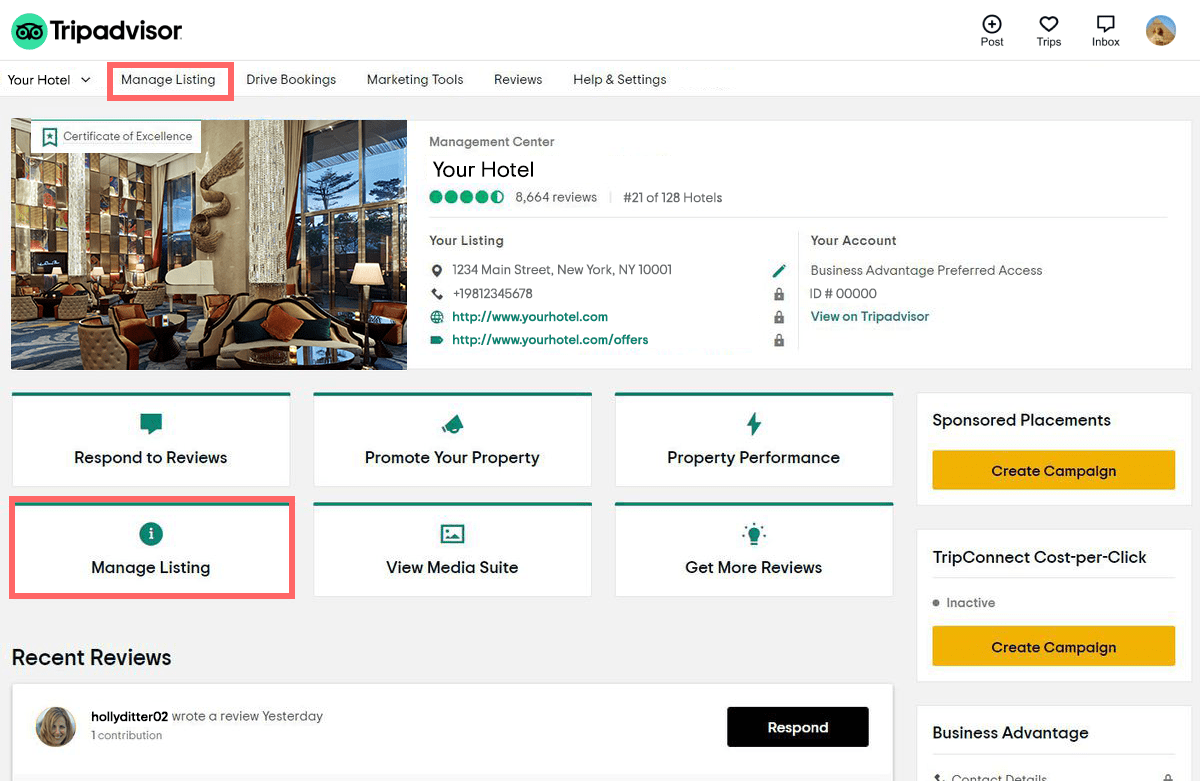Click the lock icon beside the phone number
This screenshot has height=781, width=1200.
(x=779, y=294)
